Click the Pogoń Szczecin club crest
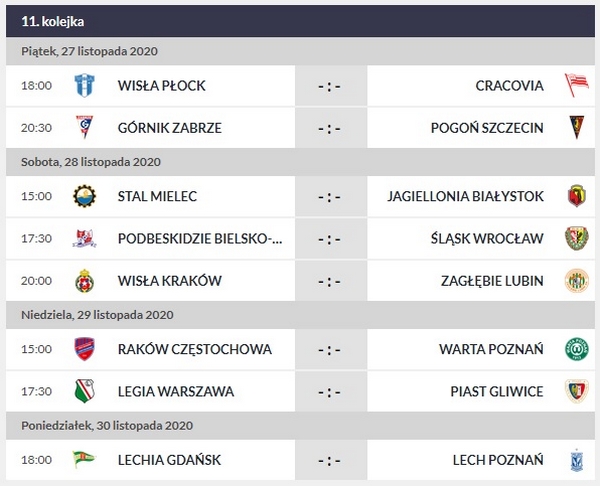600x486 pixels. [x=576, y=128]
